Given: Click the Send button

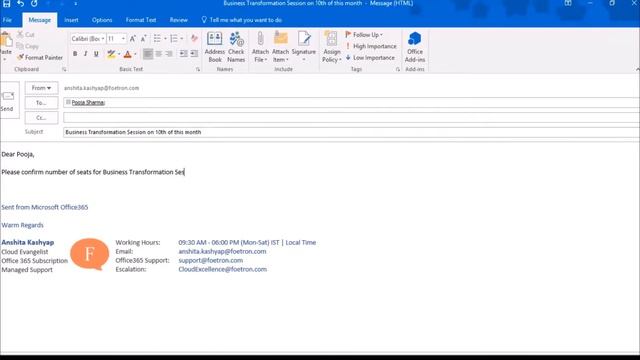Looking at the screenshot, I should 7,100.
